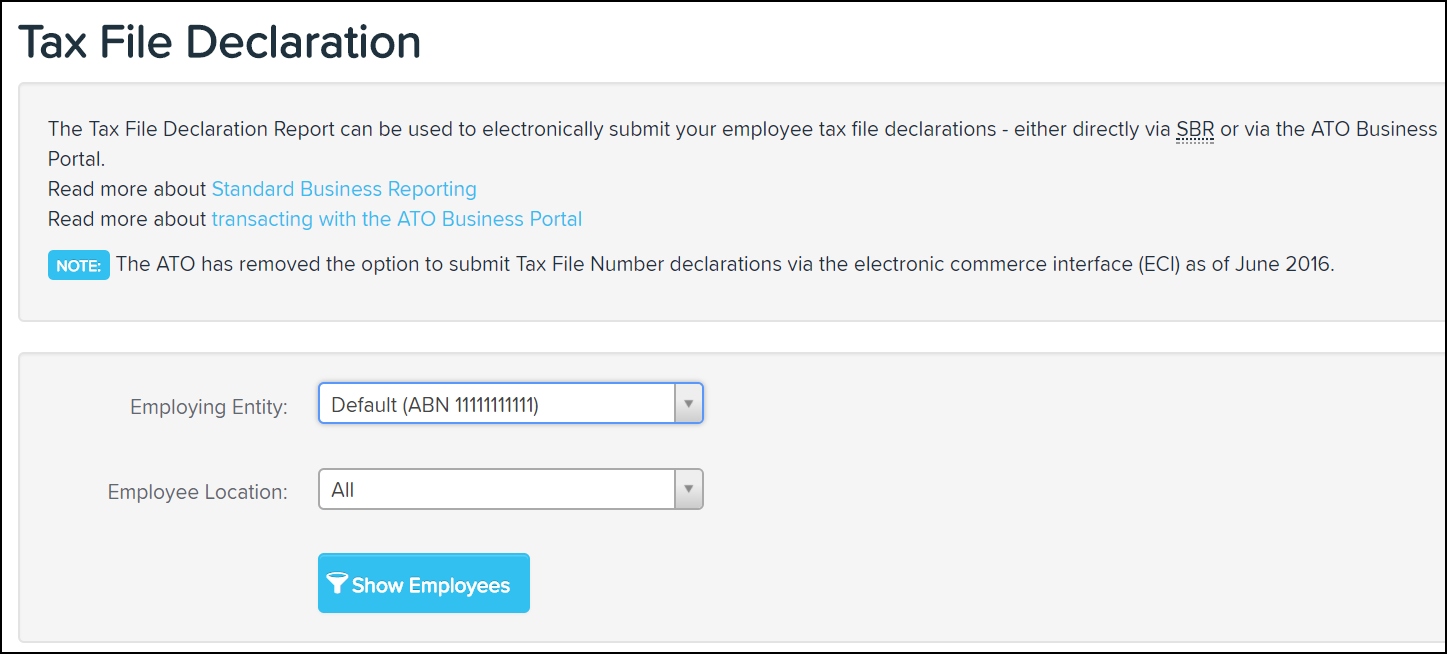Click the funnel filter icon on Show Employees

[338, 584]
